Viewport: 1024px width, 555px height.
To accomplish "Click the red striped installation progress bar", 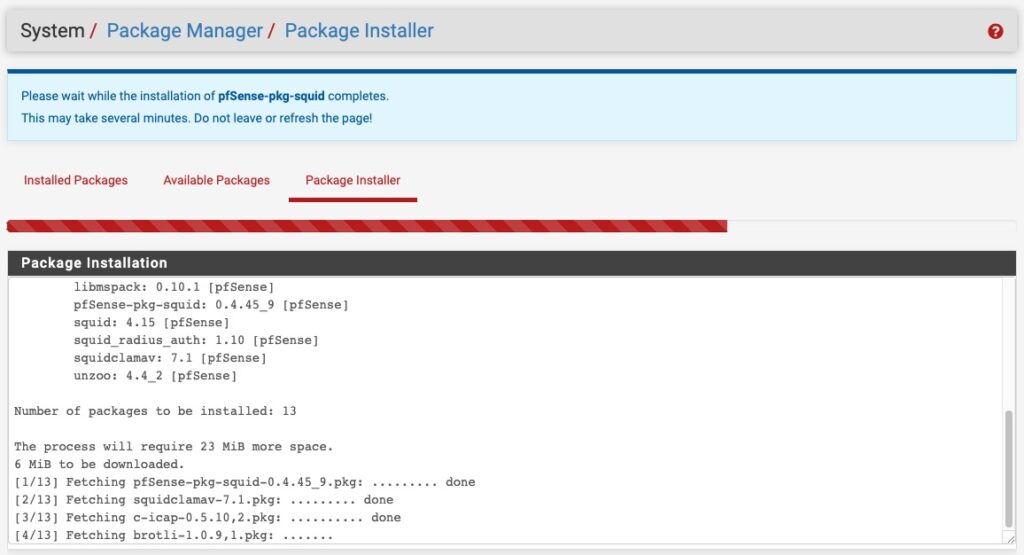I will pyautogui.click(x=367, y=226).
